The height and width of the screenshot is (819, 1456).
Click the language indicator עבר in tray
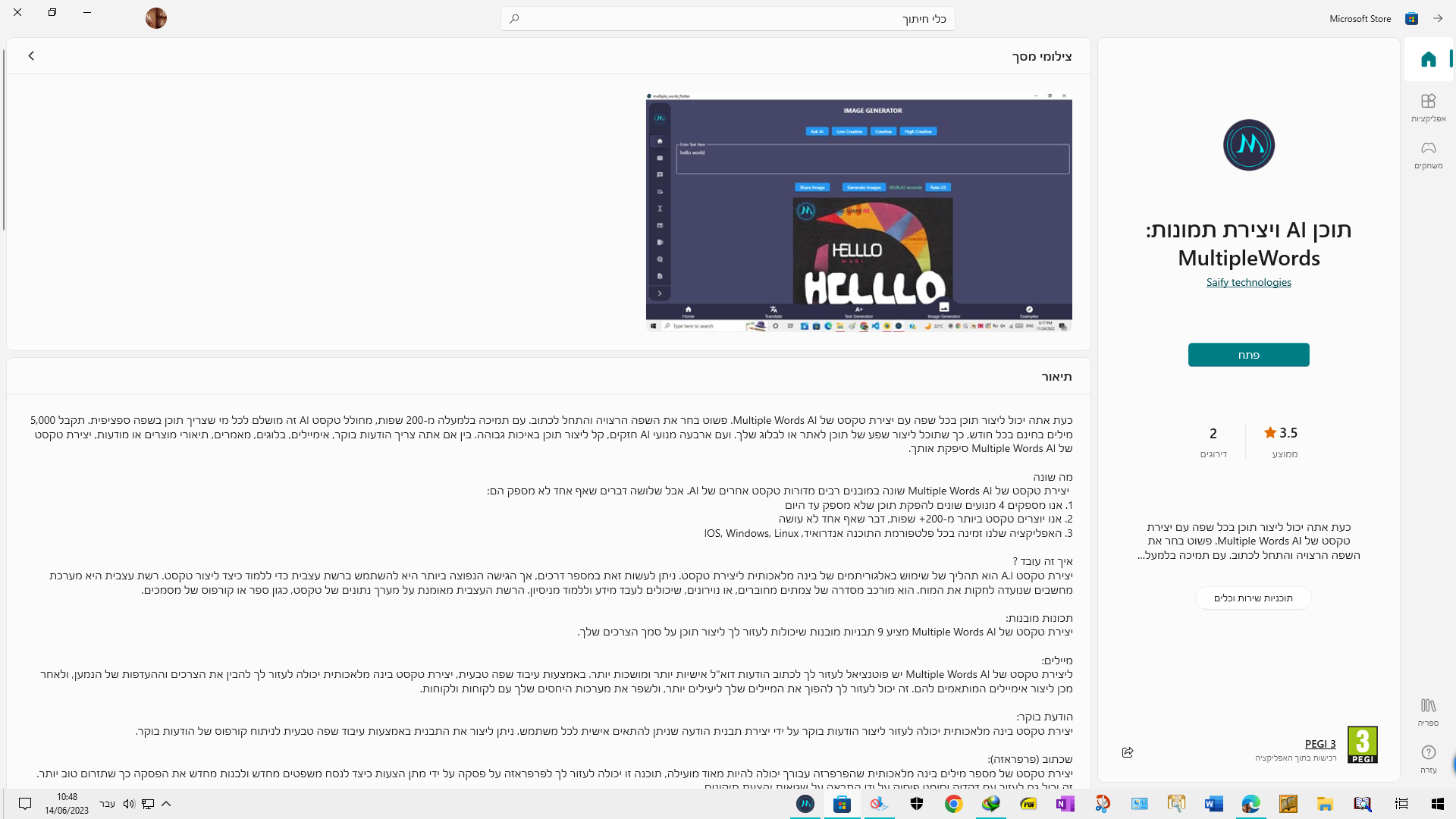(107, 804)
